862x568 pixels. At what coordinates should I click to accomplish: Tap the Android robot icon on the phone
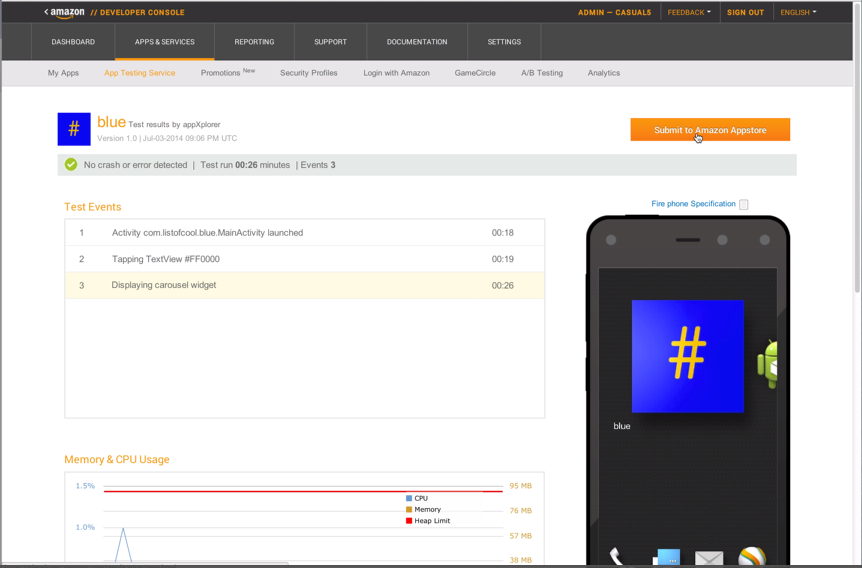[767, 365]
